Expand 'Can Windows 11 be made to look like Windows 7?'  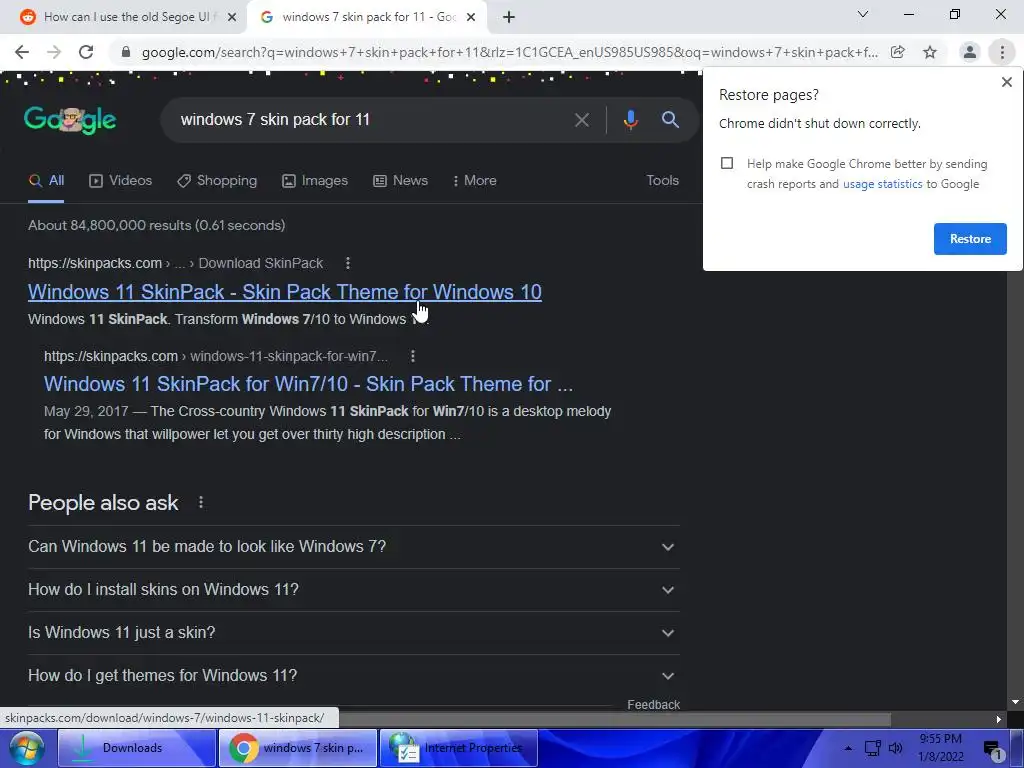(x=353, y=547)
